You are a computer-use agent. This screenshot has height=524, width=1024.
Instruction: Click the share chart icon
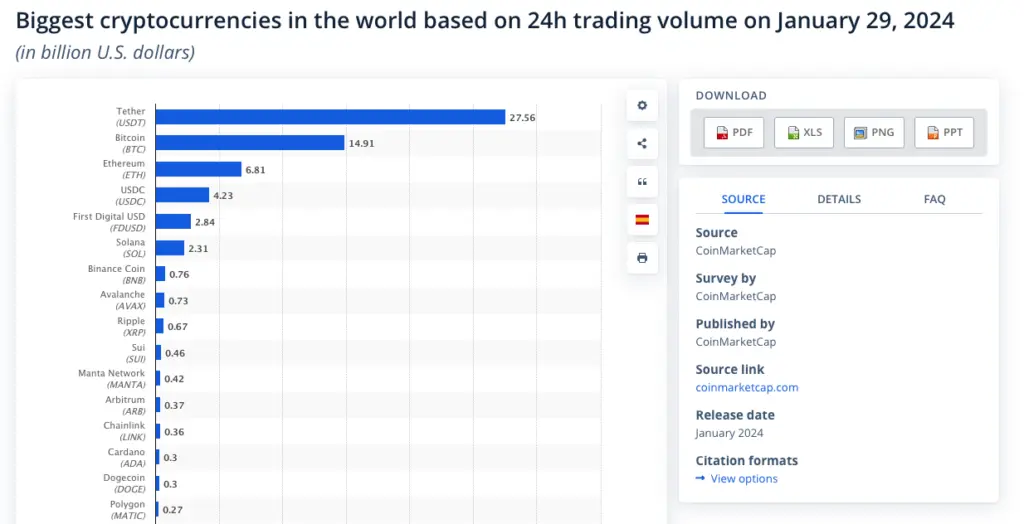(642, 143)
